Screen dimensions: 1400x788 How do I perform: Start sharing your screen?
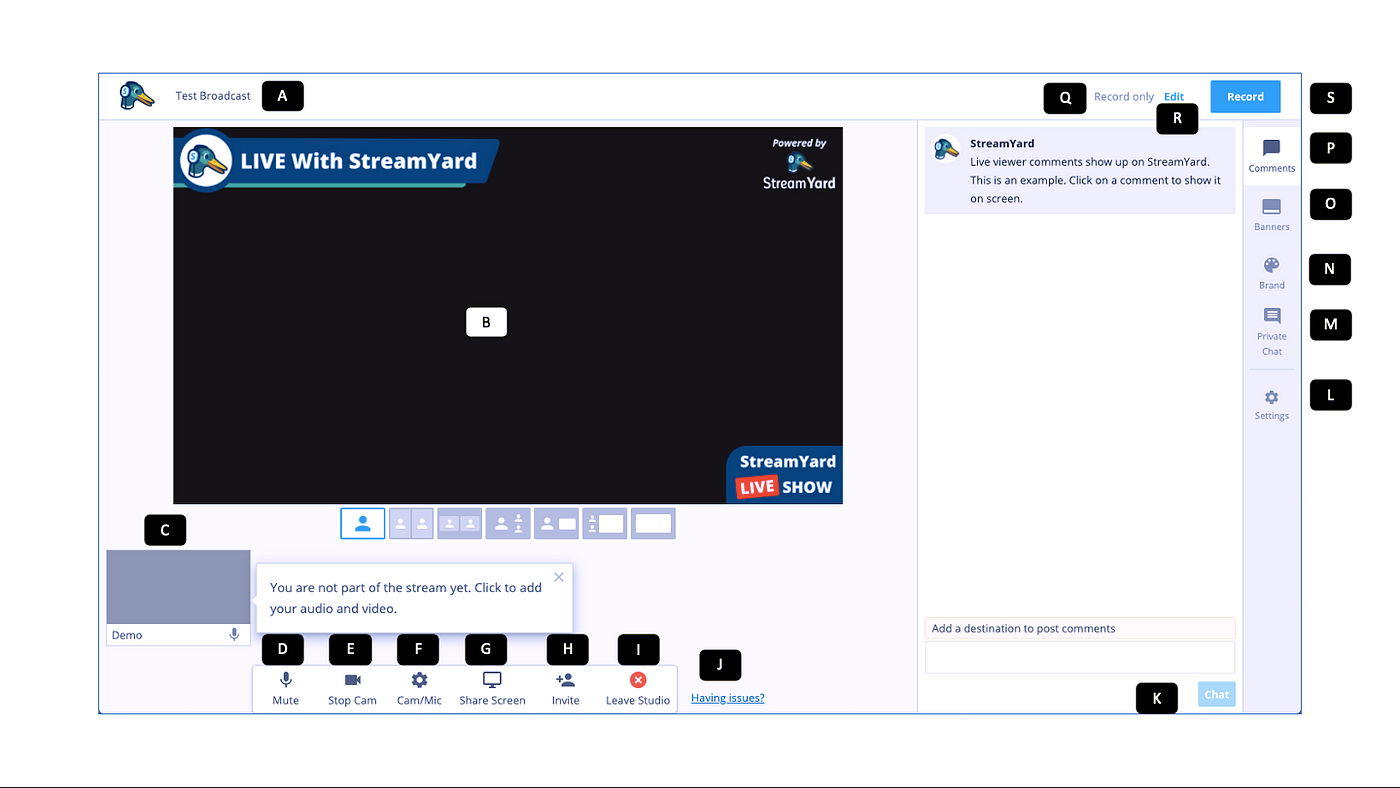(x=492, y=689)
